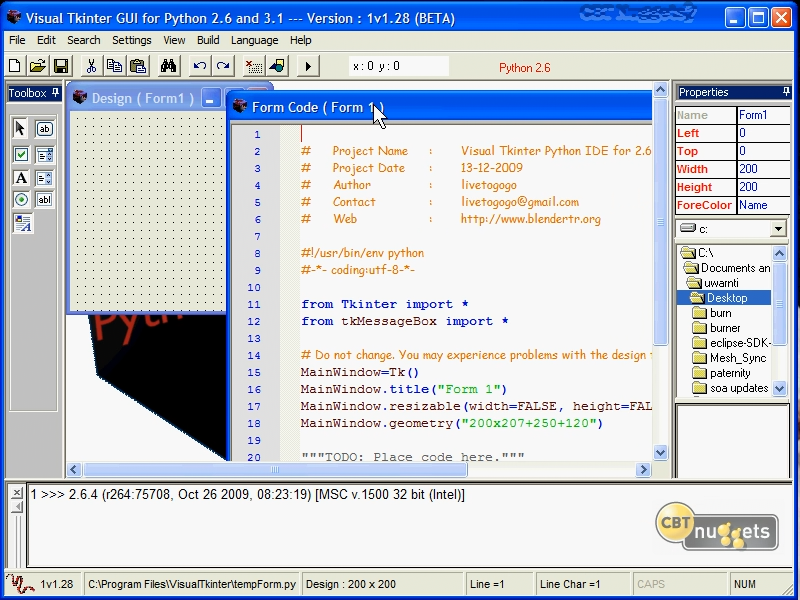Choose the radio button widget in the Toolbox

pos(21,199)
